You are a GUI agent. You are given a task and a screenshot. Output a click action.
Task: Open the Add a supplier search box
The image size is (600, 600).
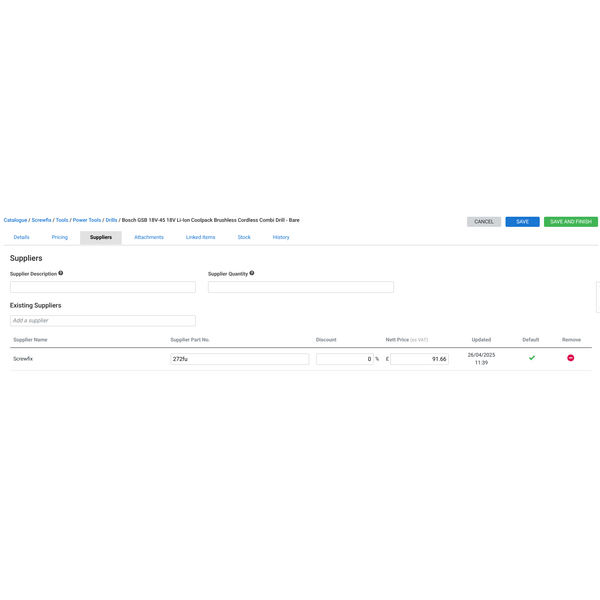click(103, 321)
